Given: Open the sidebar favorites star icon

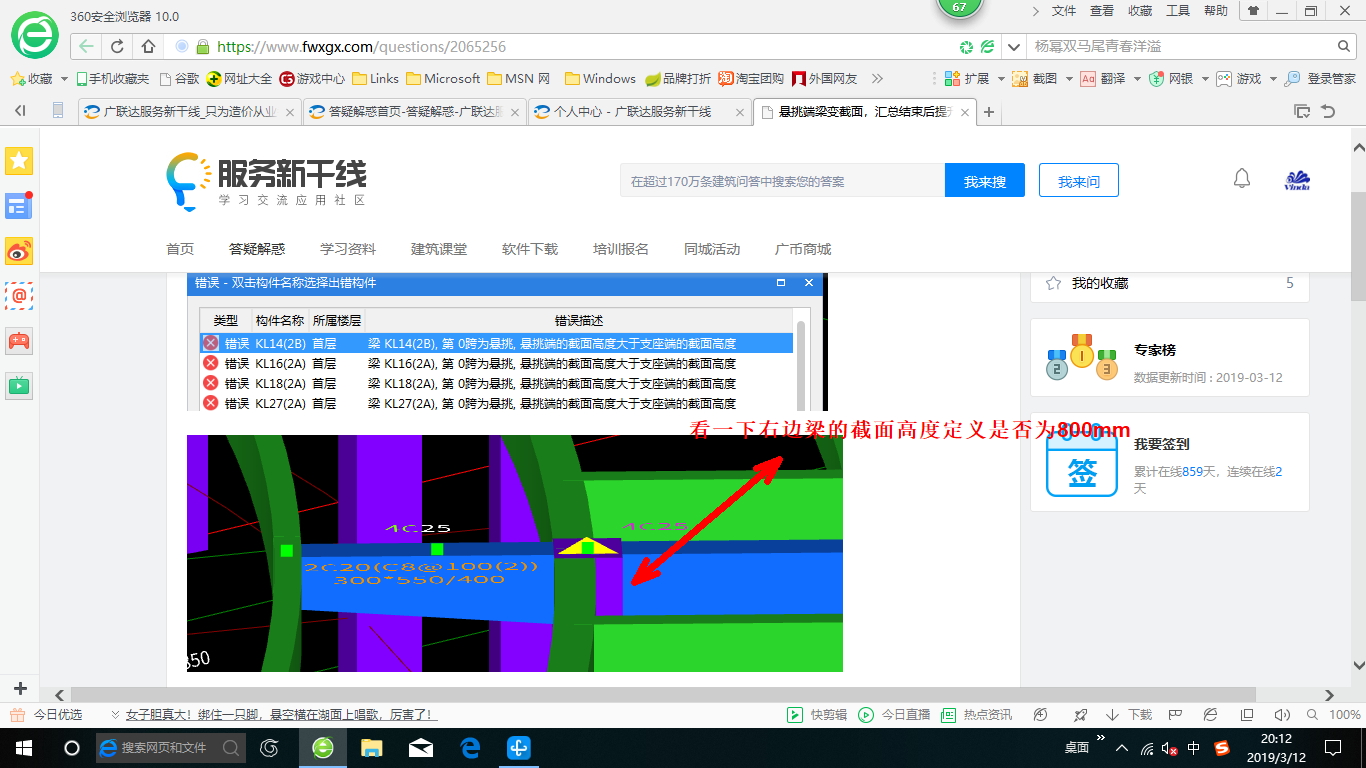Looking at the screenshot, I should click(x=19, y=160).
